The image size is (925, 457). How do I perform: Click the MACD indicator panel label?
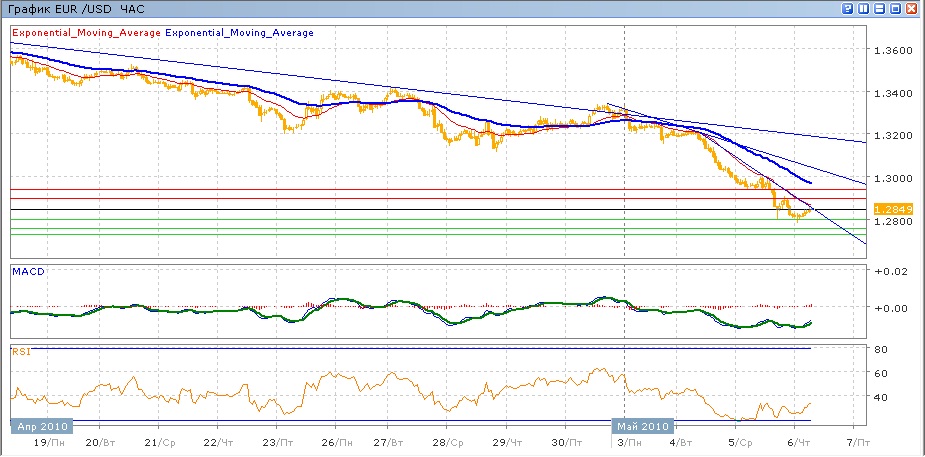(x=27, y=271)
